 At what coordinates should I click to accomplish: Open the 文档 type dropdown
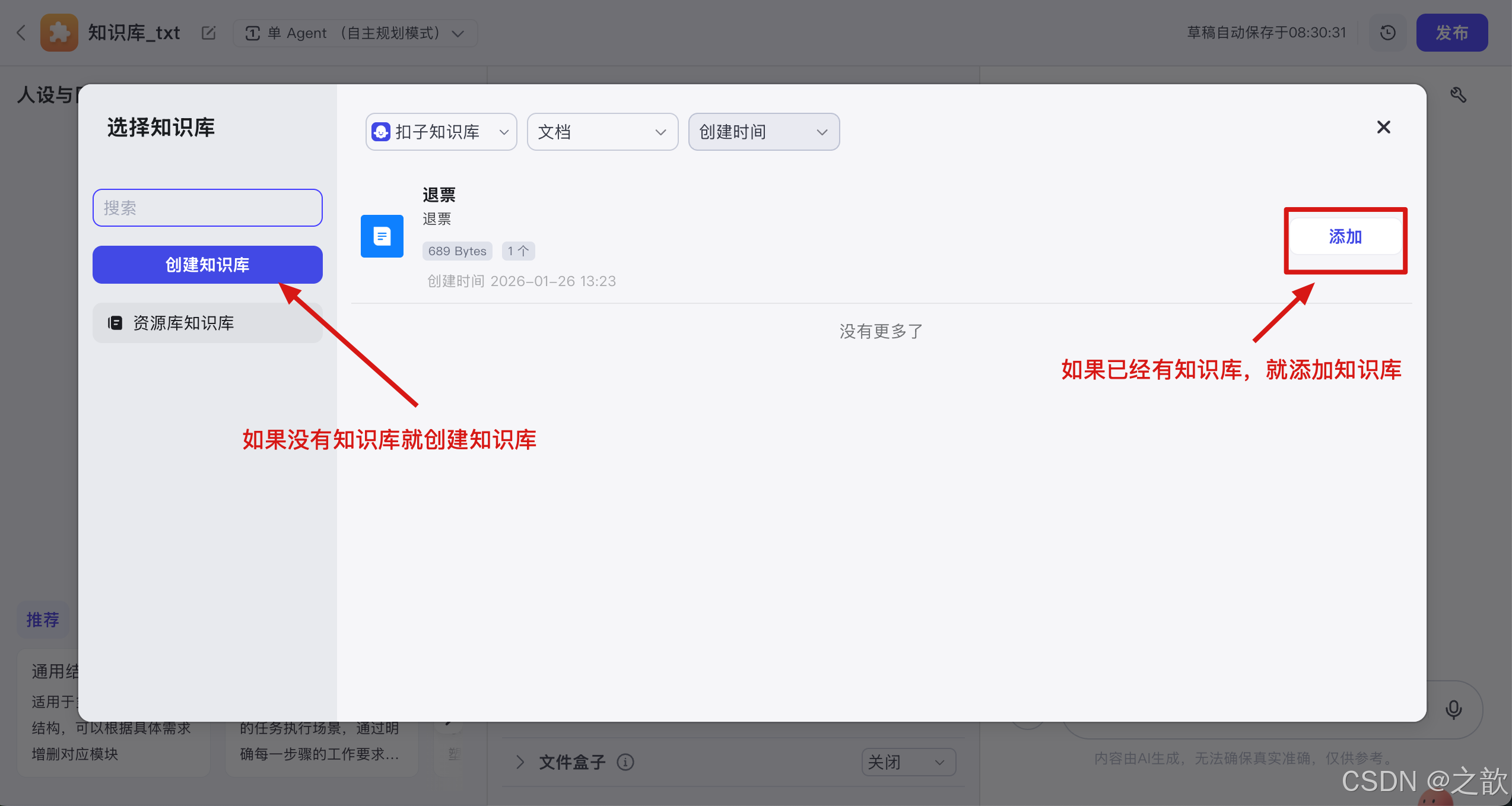[602, 131]
